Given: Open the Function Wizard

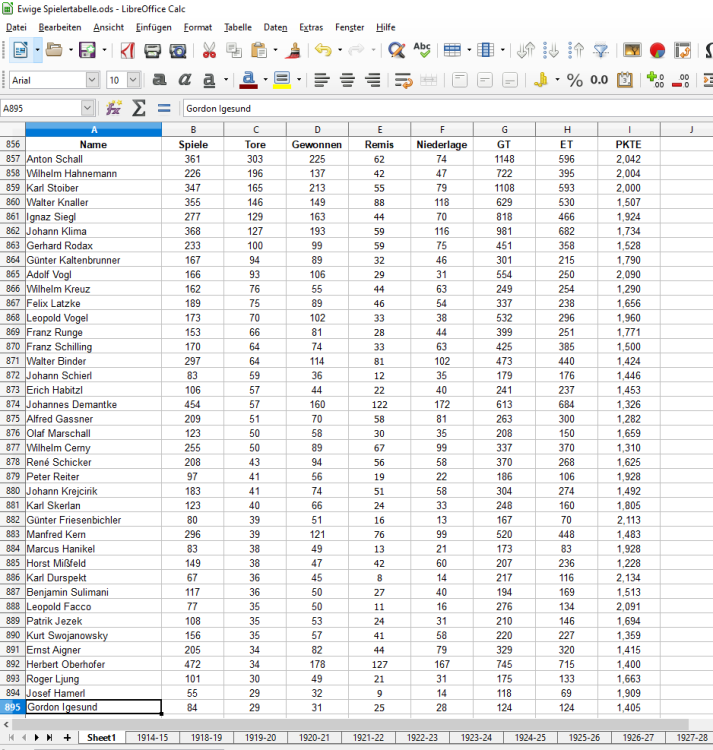Looking at the screenshot, I should point(114,108).
